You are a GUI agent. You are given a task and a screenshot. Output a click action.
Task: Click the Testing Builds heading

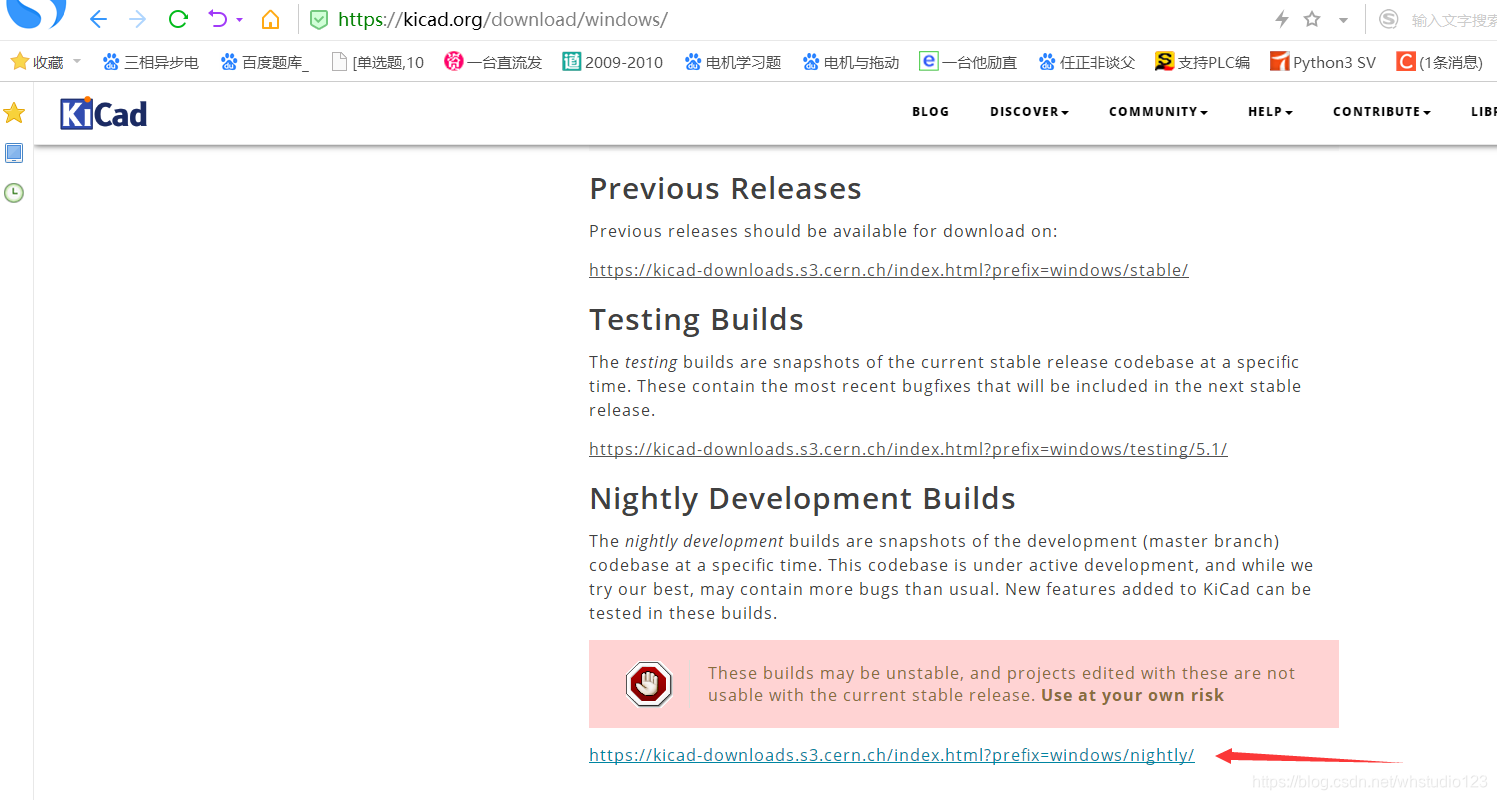coord(696,320)
